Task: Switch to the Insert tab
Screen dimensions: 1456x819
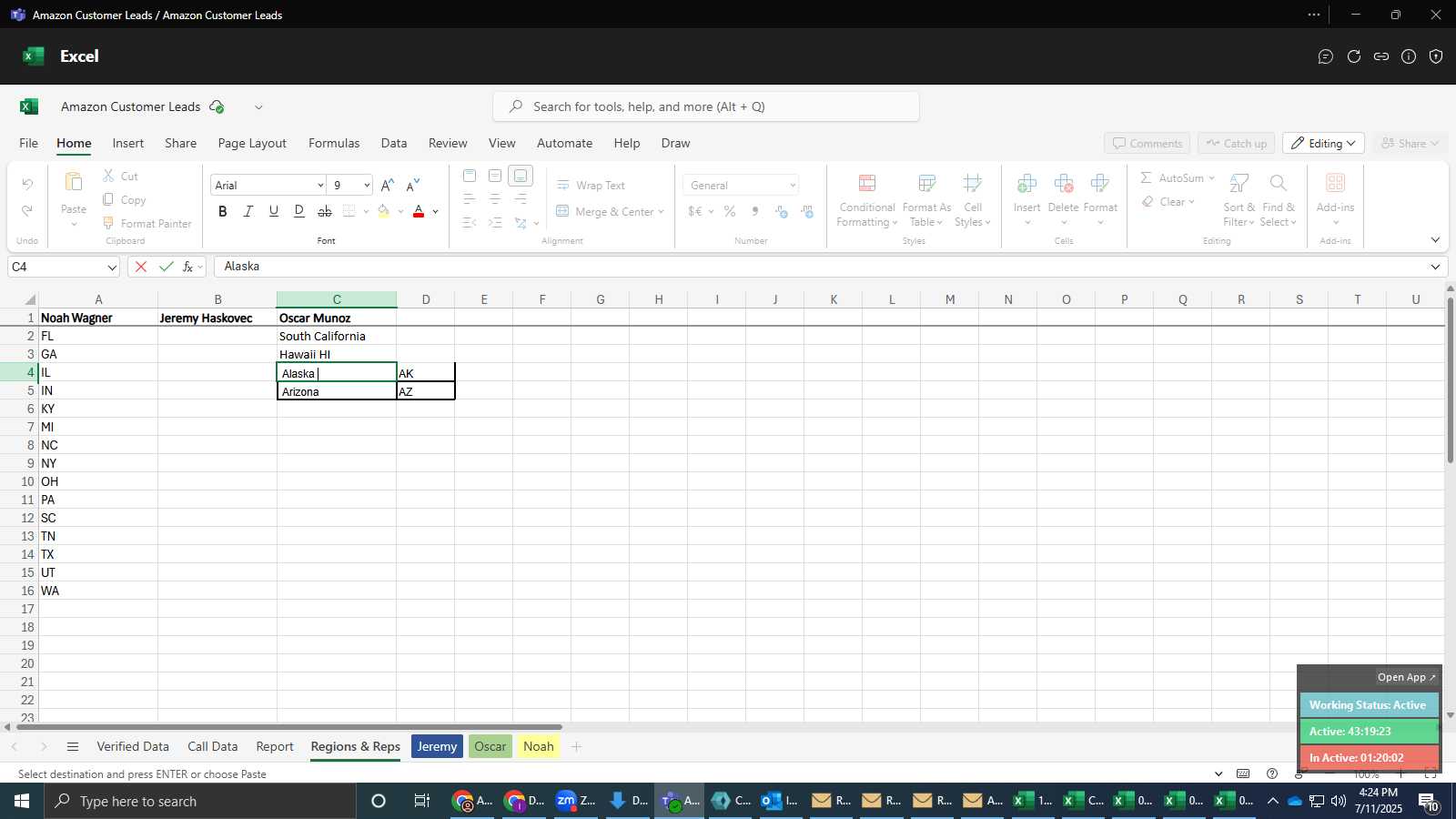Action: 128,143
